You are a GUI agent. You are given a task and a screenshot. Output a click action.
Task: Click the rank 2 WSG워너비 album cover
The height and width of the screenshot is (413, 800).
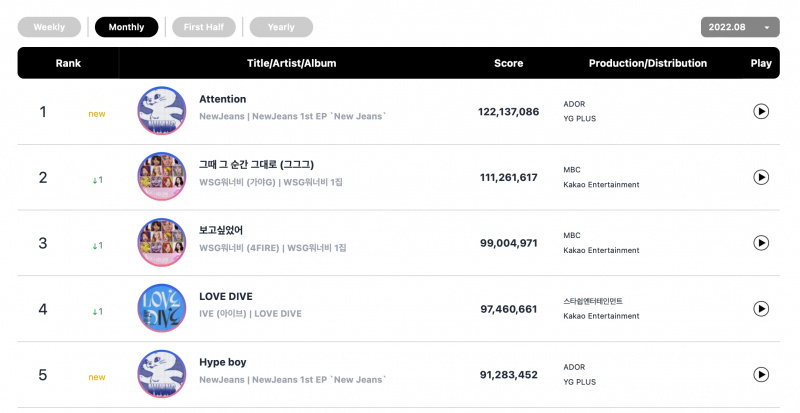(x=162, y=177)
